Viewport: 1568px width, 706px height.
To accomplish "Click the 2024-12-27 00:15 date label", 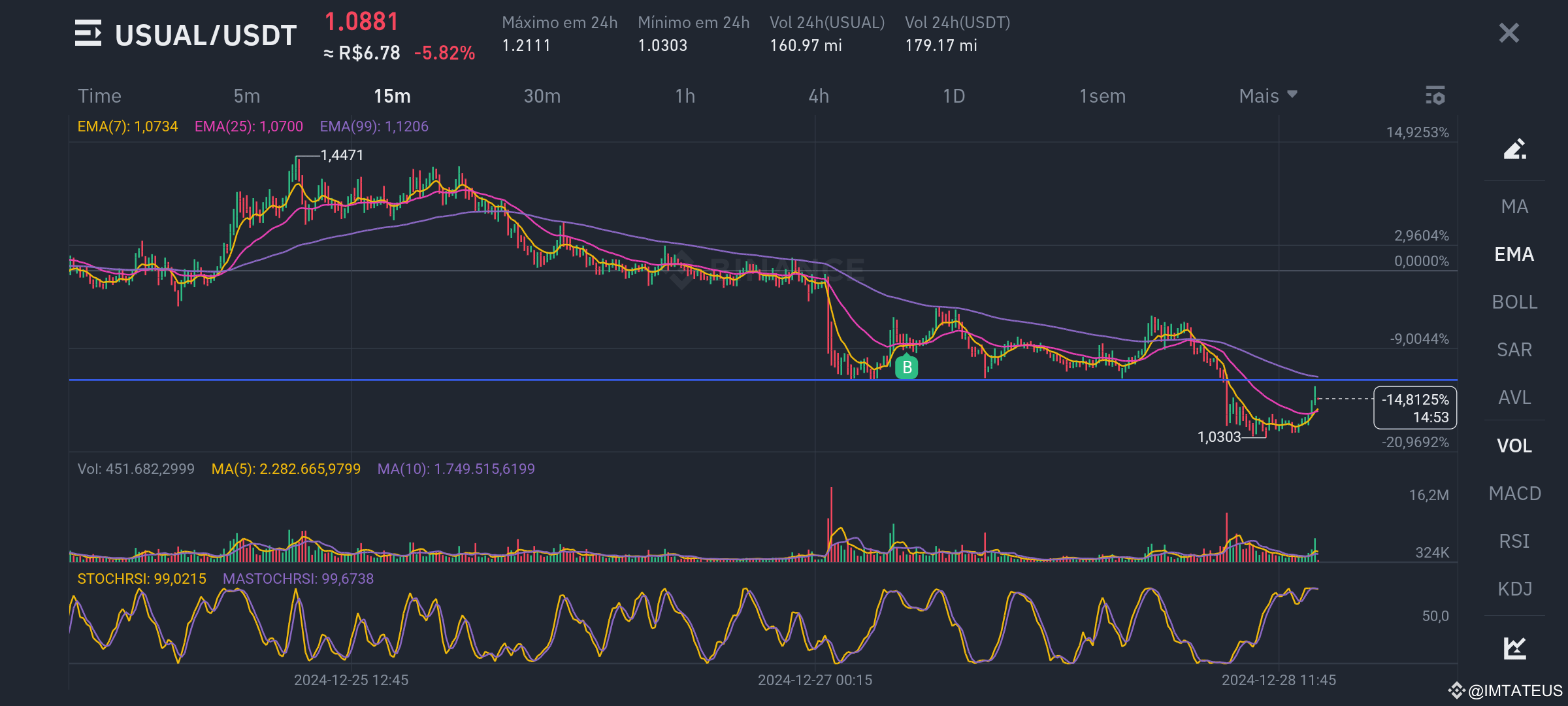I will [x=815, y=680].
